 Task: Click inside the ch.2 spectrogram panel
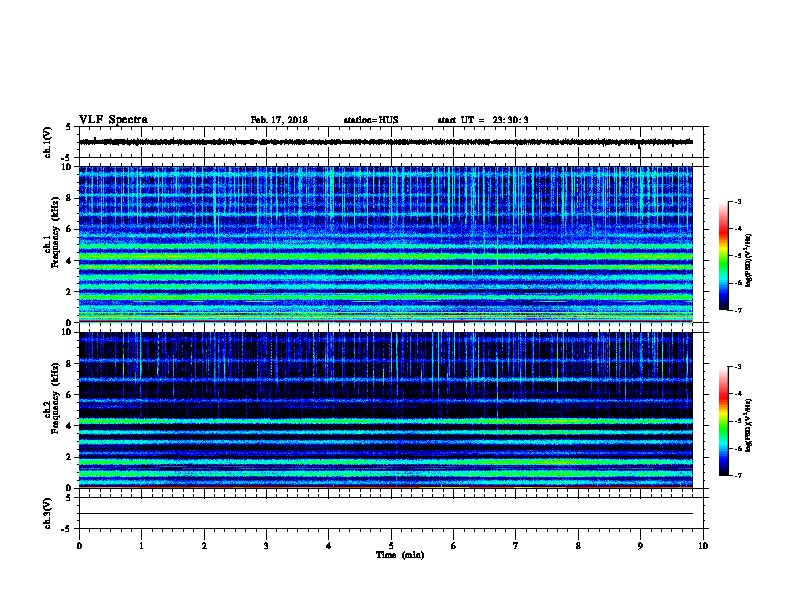pos(386,410)
